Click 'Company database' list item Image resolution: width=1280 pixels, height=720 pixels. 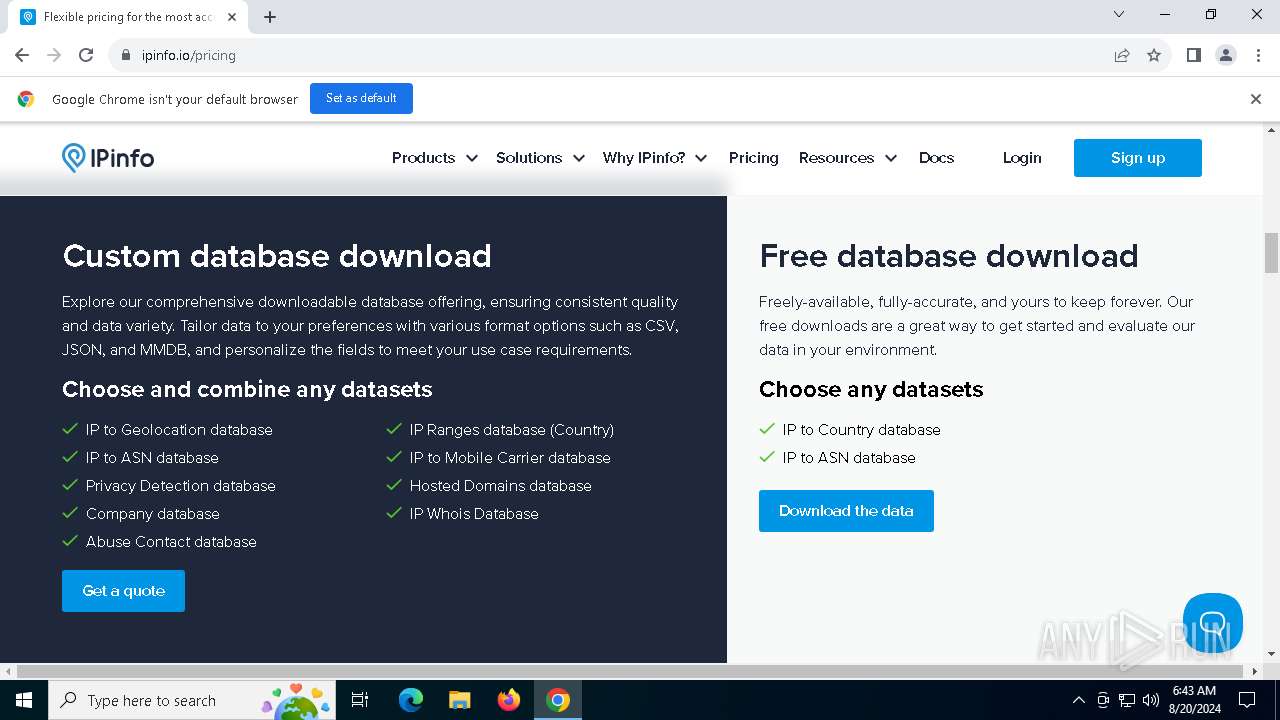(x=153, y=514)
